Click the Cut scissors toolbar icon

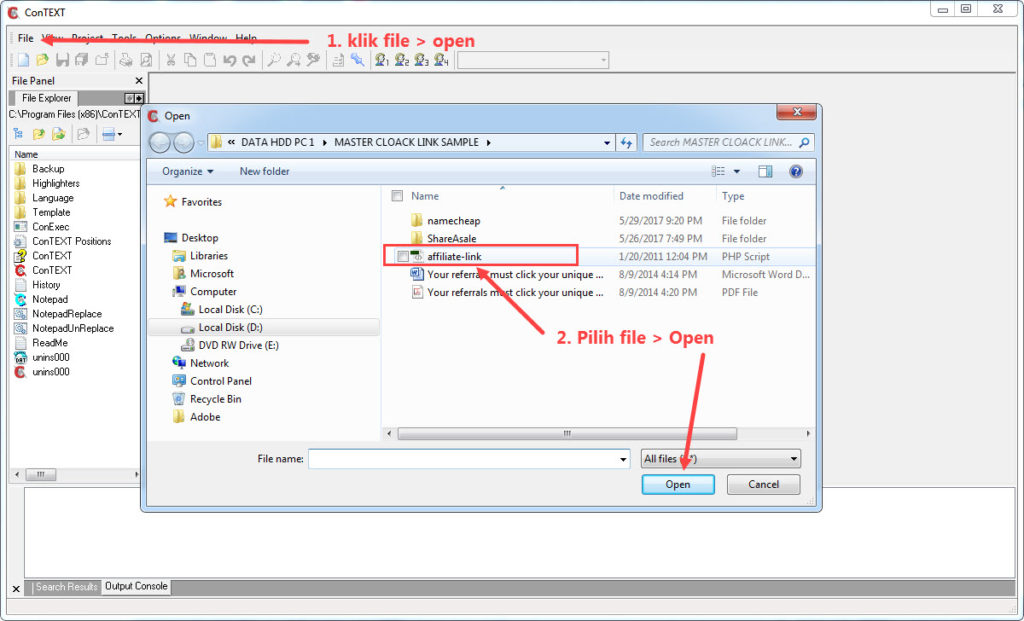171,61
